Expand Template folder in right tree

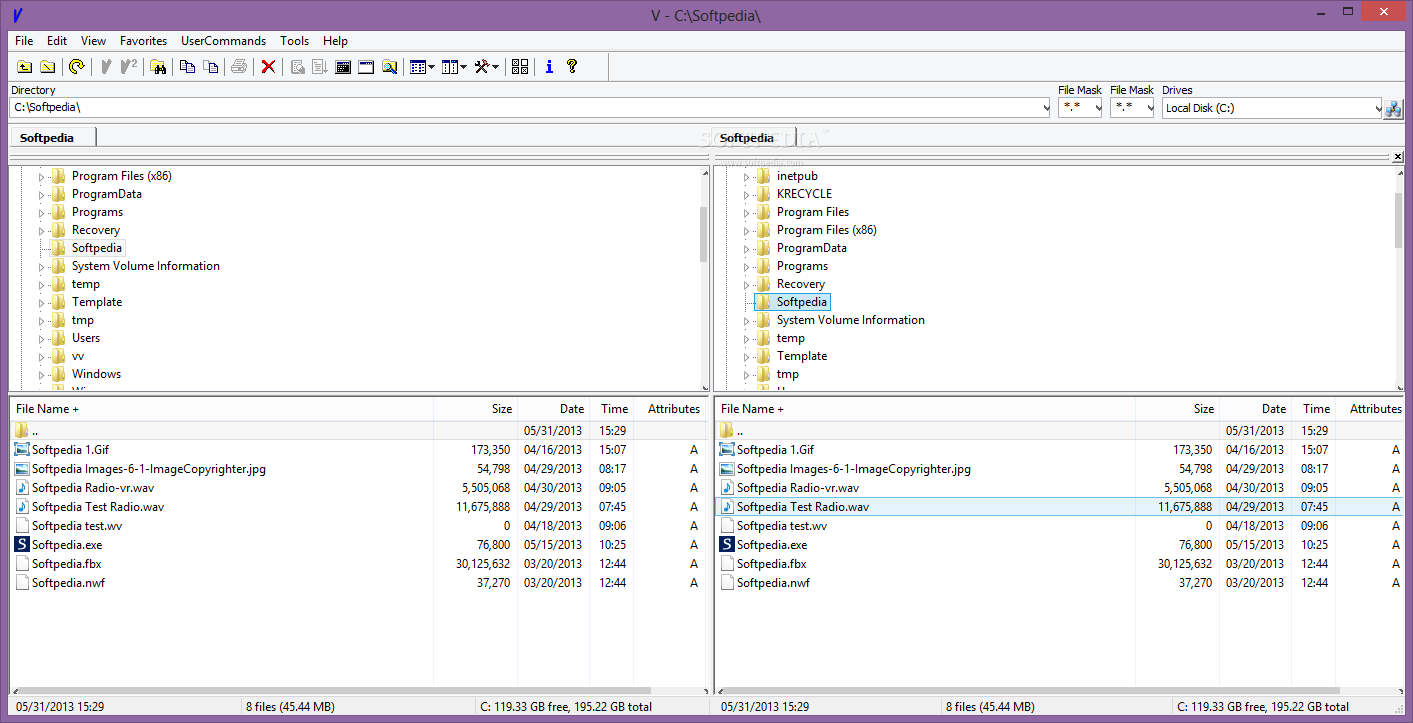point(746,357)
